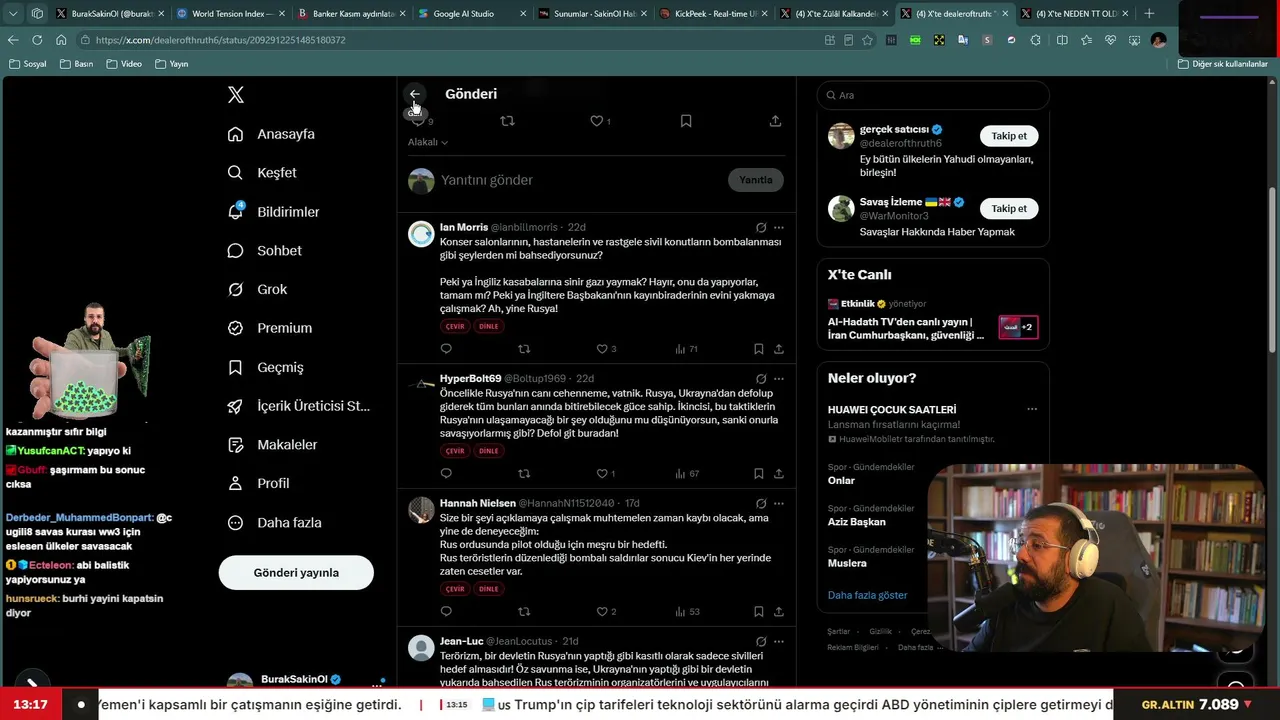Bookmark the main post above Alakalı
This screenshot has height=720, width=1280.
(x=686, y=121)
